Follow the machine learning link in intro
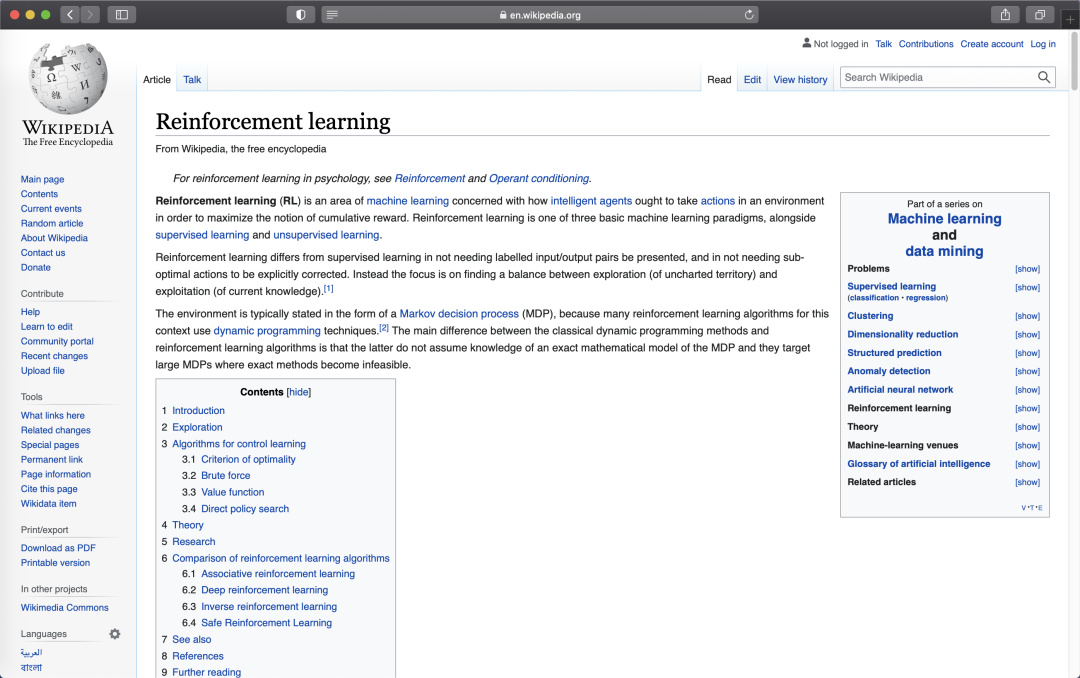Viewport: 1080px width, 678px height. [407, 201]
